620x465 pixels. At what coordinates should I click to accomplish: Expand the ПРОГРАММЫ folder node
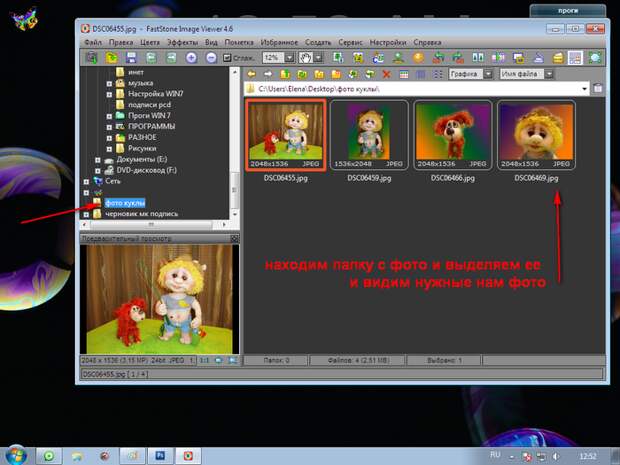(109, 127)
